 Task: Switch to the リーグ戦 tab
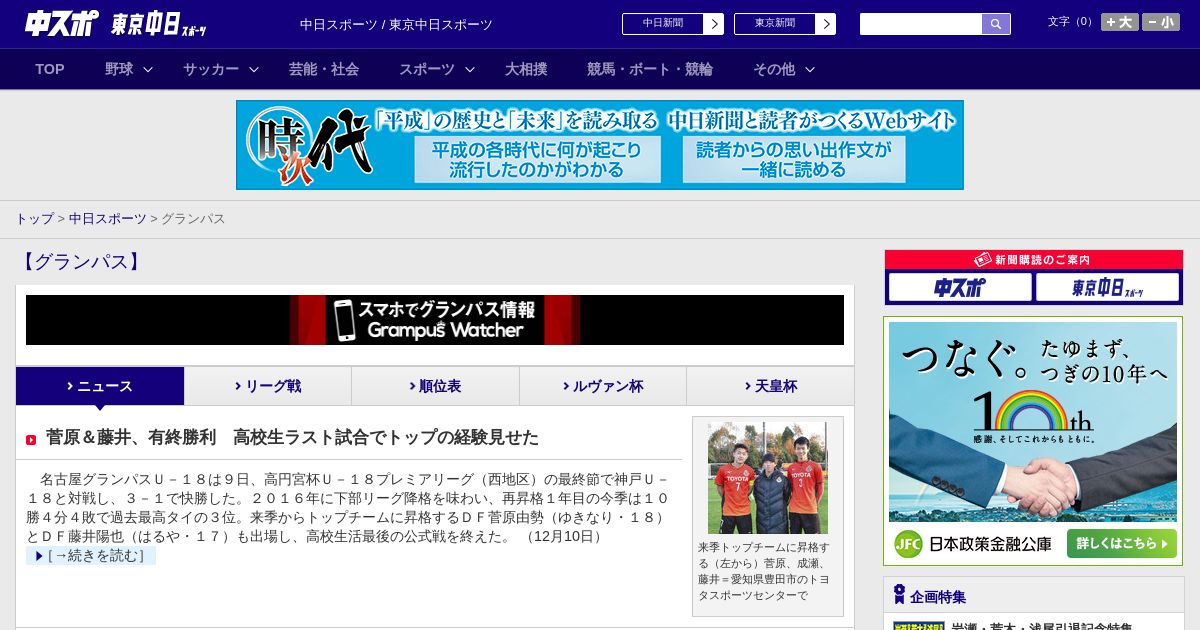268,386
